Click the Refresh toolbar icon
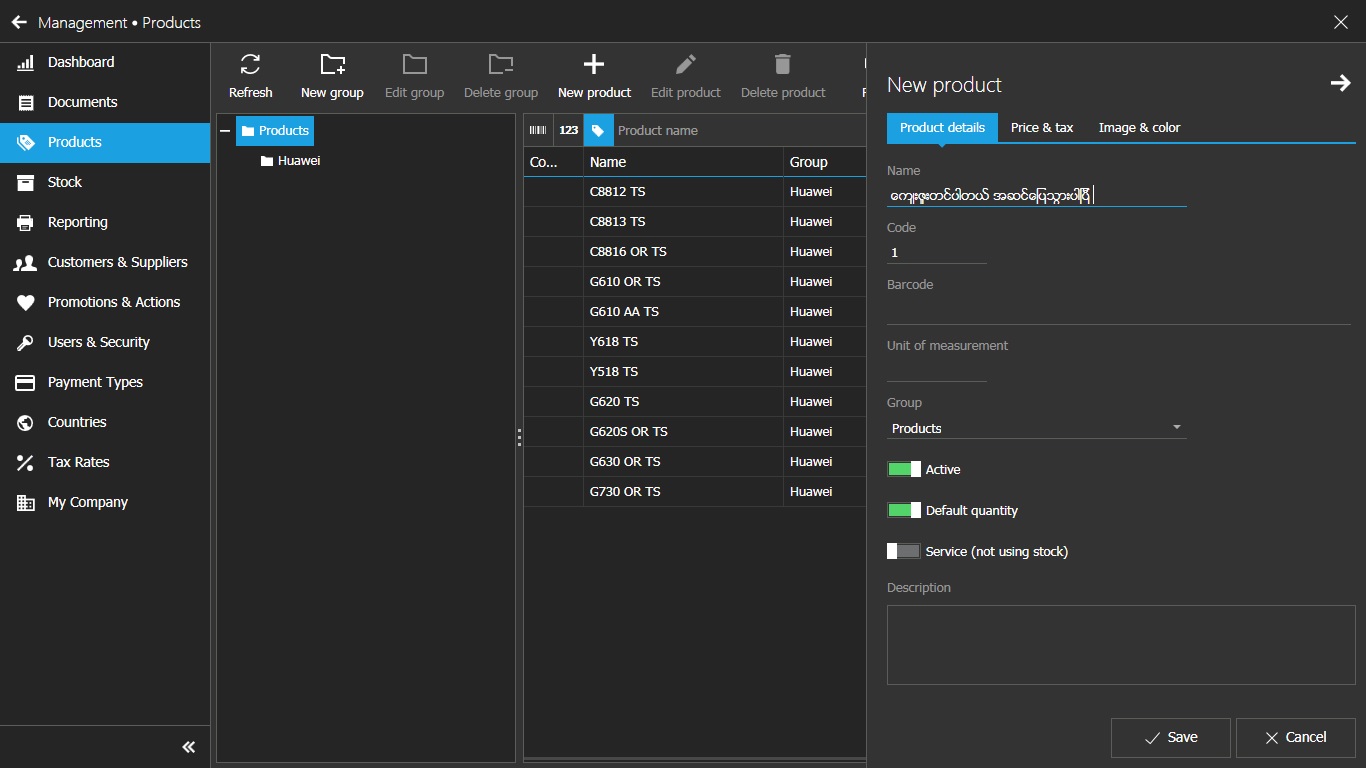Screen dimensions: 1366x768 click(x=250, y=66)
